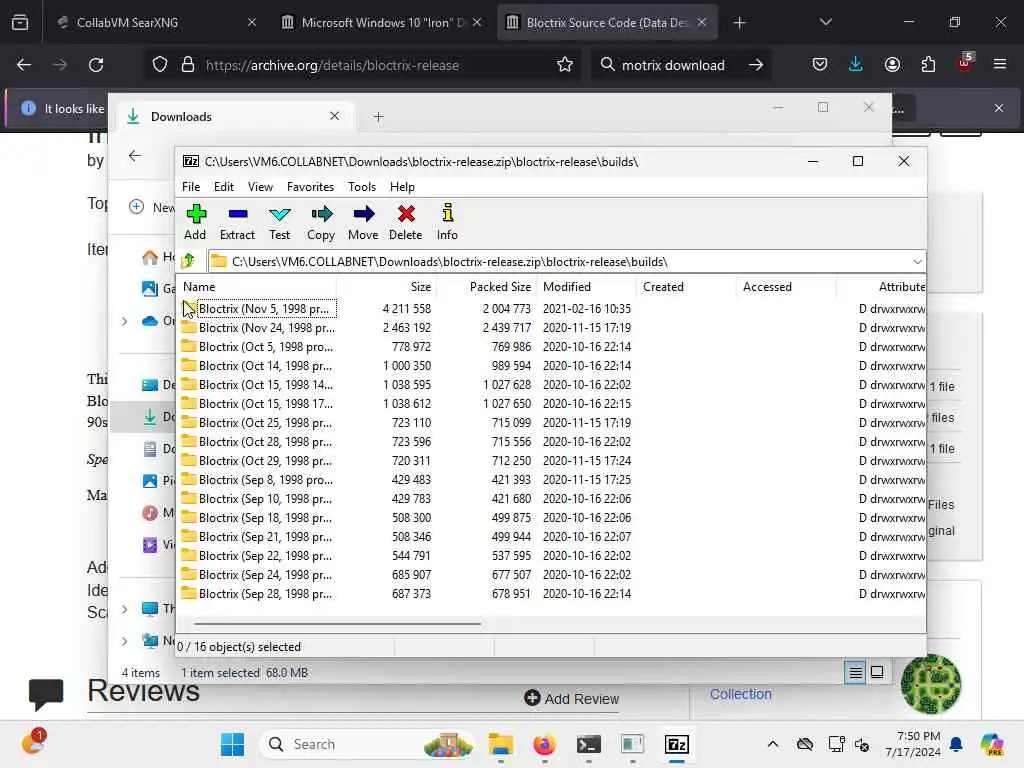This screenshot has height=768, width=1024.
Task: Open the Favorites menu
Action: coord(310,187)
